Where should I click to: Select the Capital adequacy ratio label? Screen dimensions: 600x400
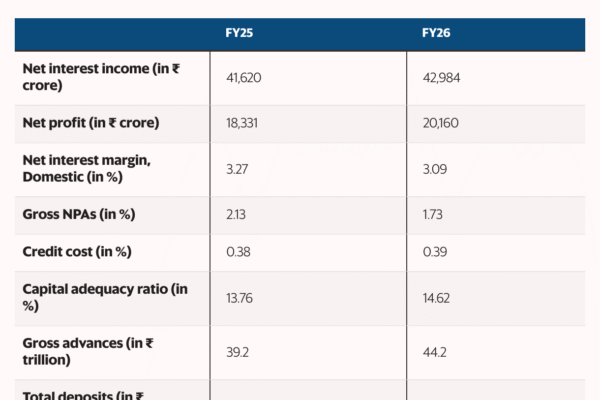105,297
